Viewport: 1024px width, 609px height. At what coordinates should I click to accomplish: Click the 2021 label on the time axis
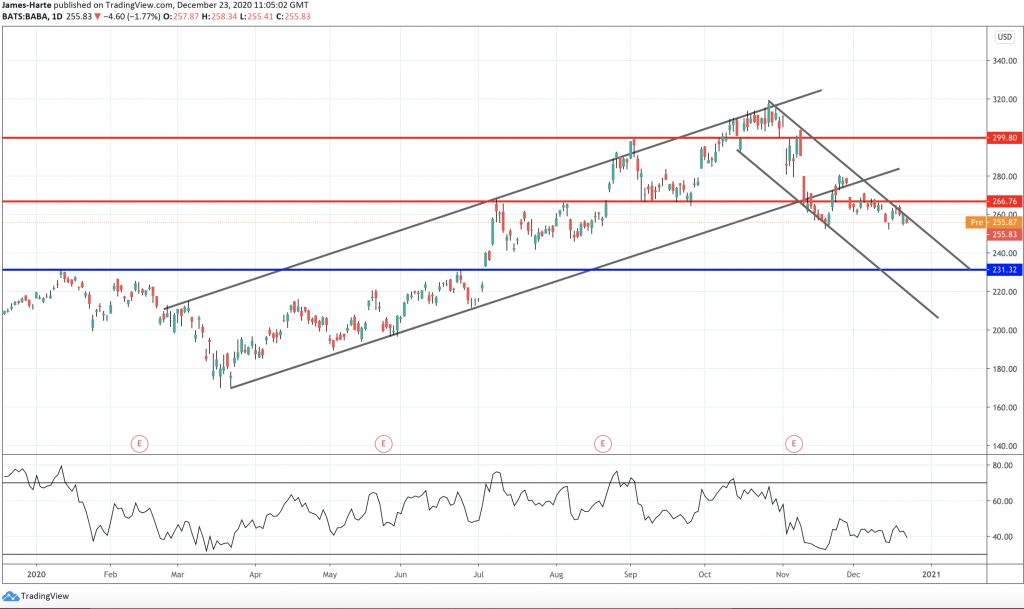(932, 575)
